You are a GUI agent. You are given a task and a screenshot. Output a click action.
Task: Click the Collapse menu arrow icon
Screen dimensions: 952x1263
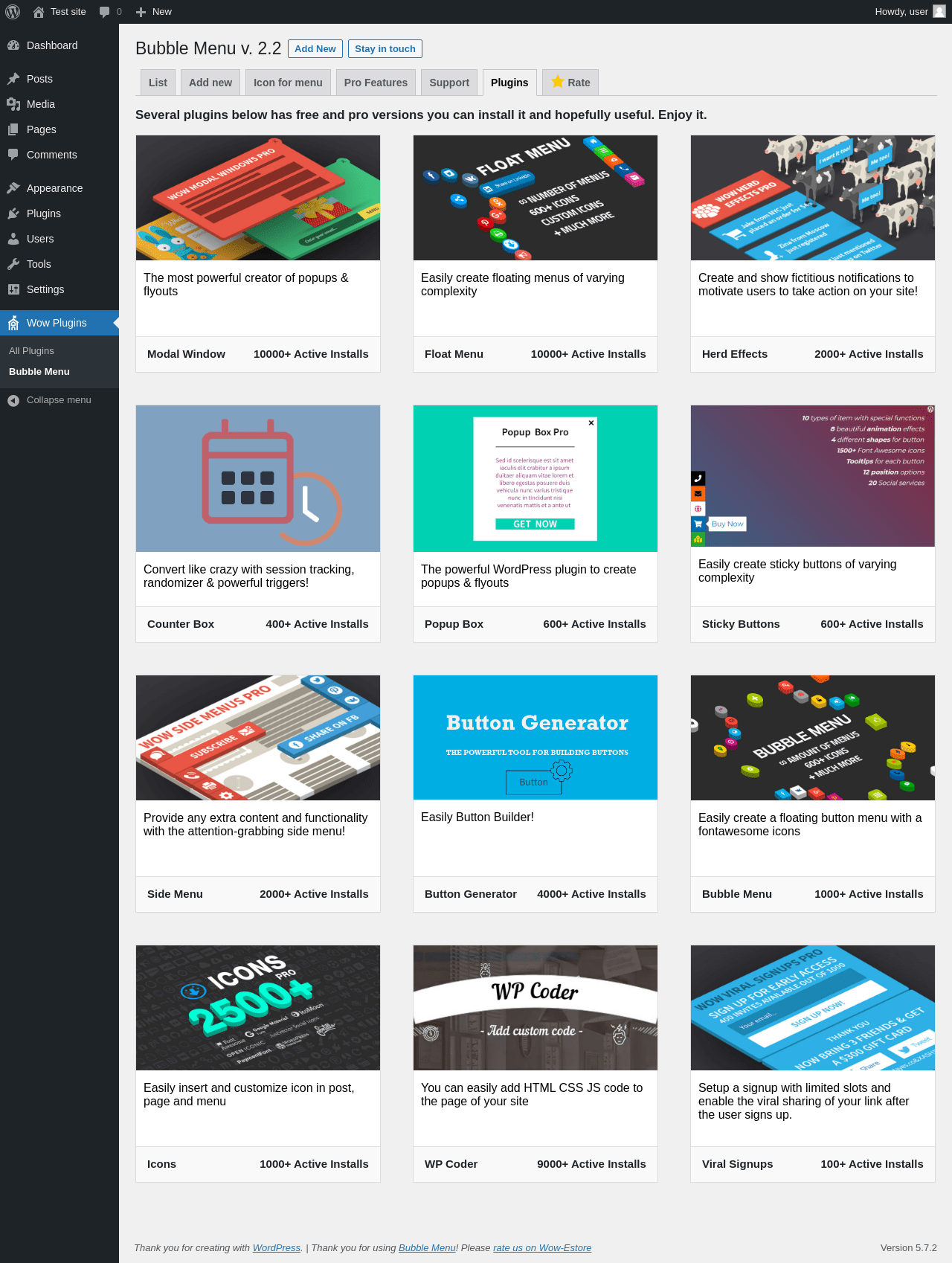tap(13, 400)
